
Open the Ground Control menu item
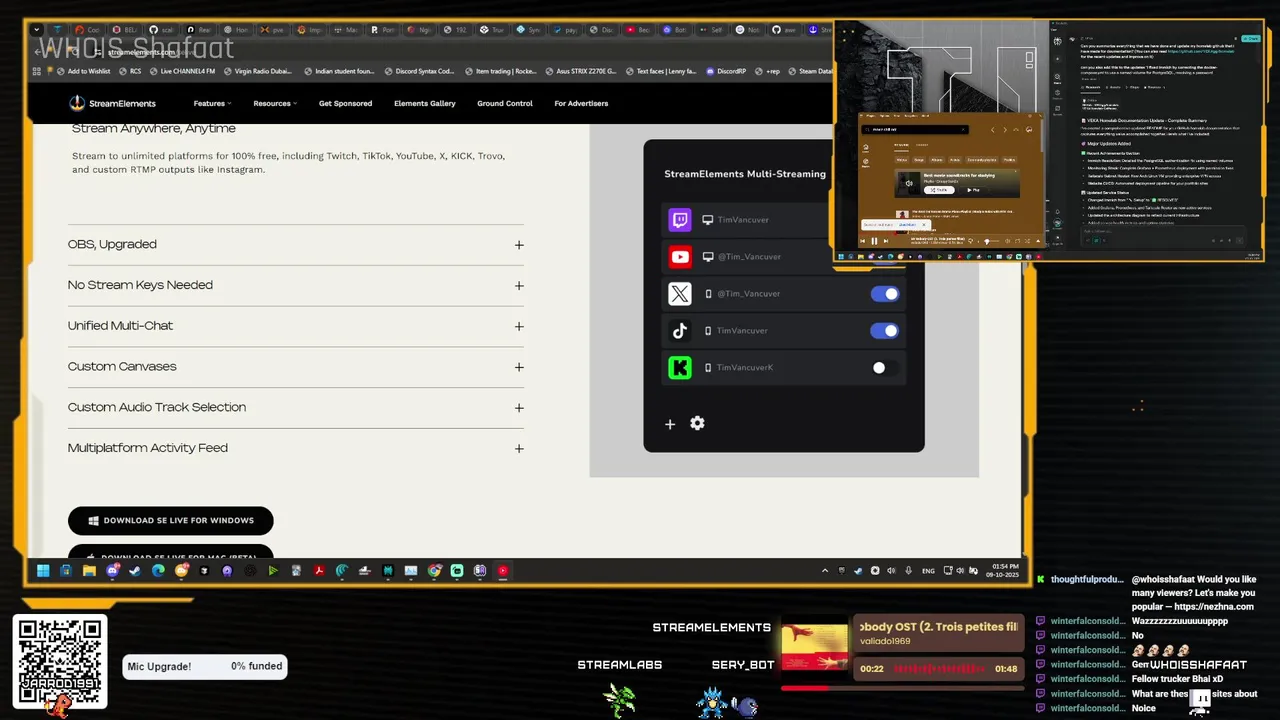click(x=505, y=103)
